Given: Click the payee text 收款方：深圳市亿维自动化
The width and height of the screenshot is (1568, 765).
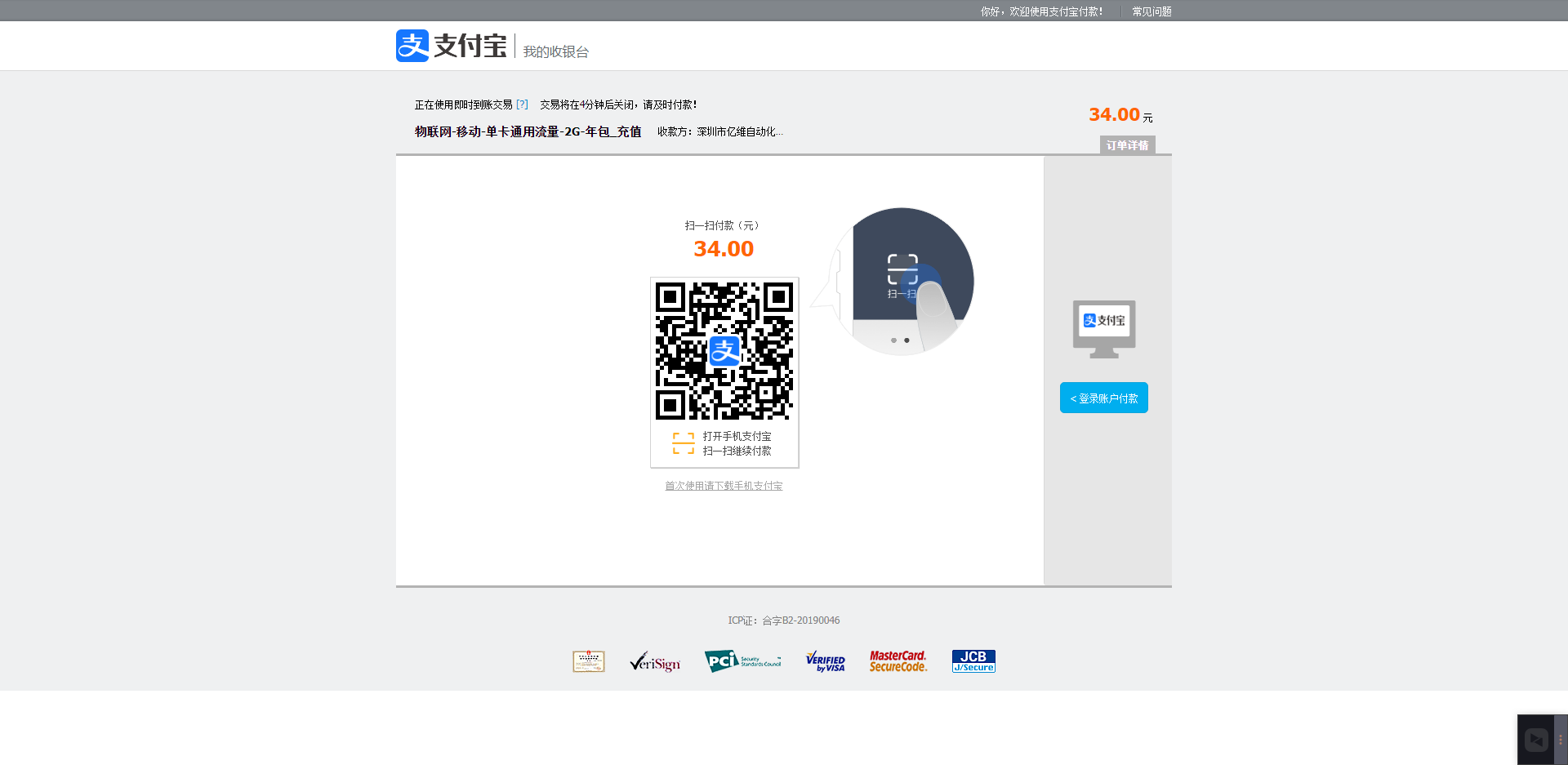Looking at the screenshot, I should pyautogui.click(x=720, y=131).
